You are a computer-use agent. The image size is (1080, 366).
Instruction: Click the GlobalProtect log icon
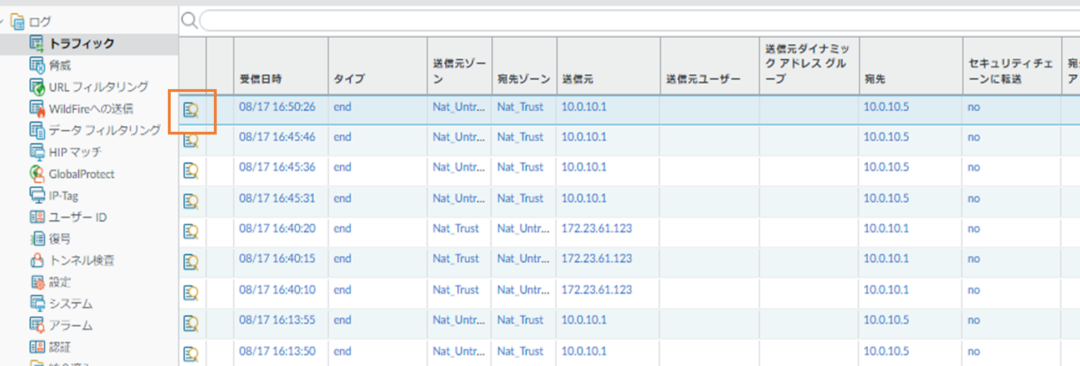point(37,174)
